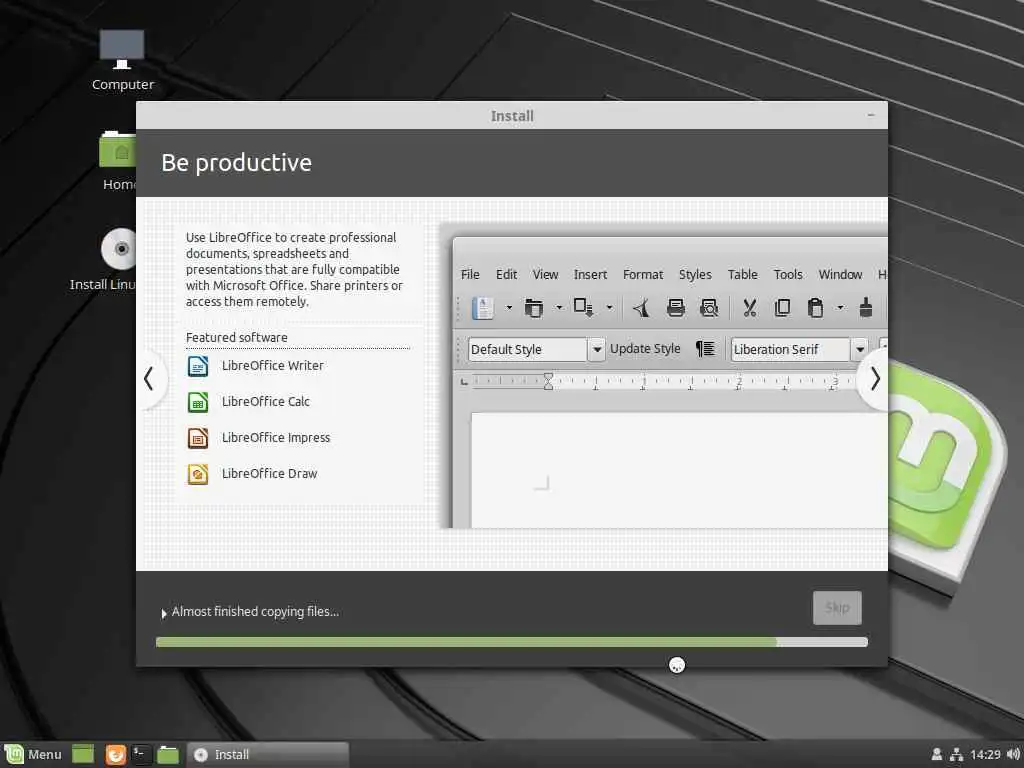This screenshot has width=1024, height=768.
Task: Click the LibreOffice Impress presentation icon
Action: click(x=198, y=438)
